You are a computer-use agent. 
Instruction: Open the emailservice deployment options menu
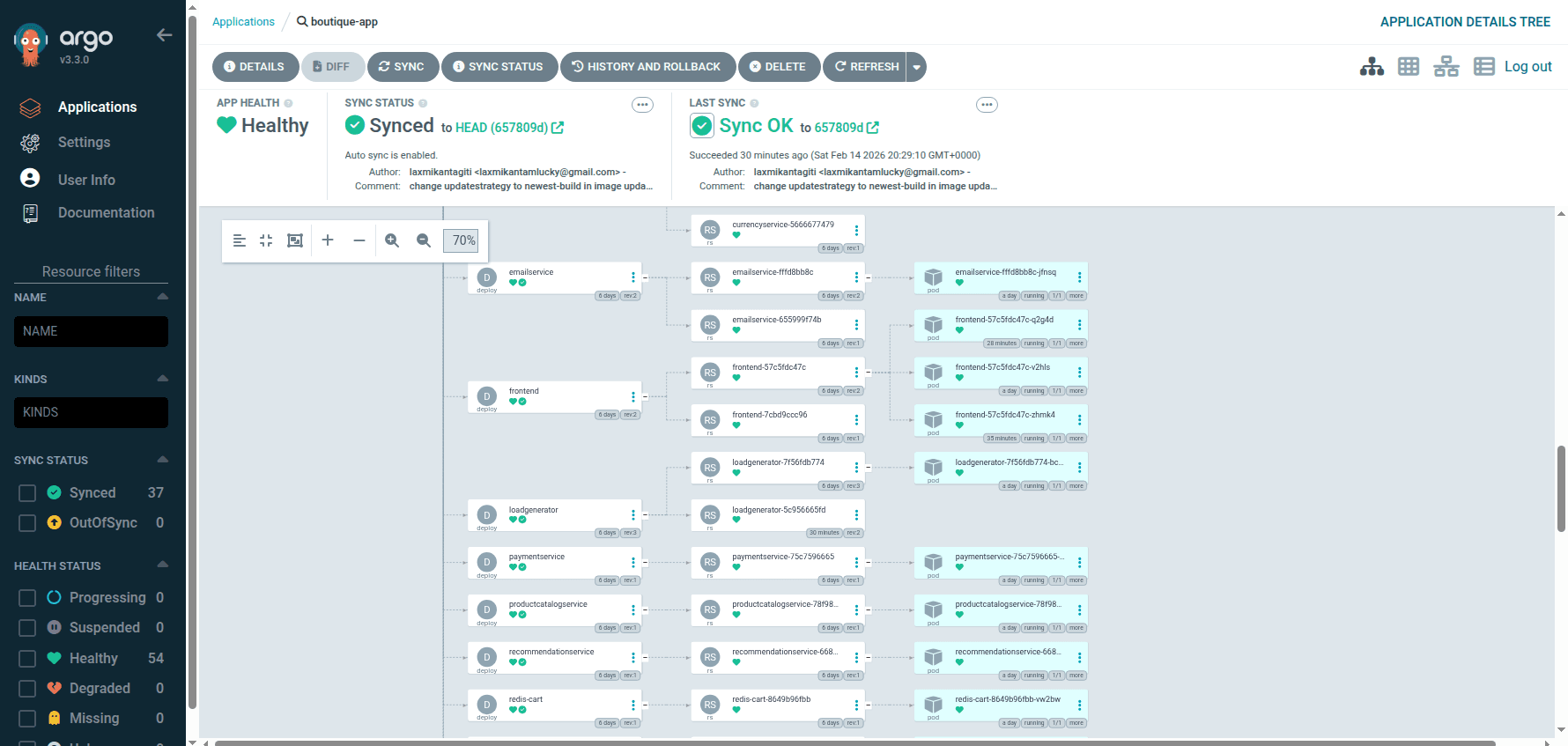632,277
